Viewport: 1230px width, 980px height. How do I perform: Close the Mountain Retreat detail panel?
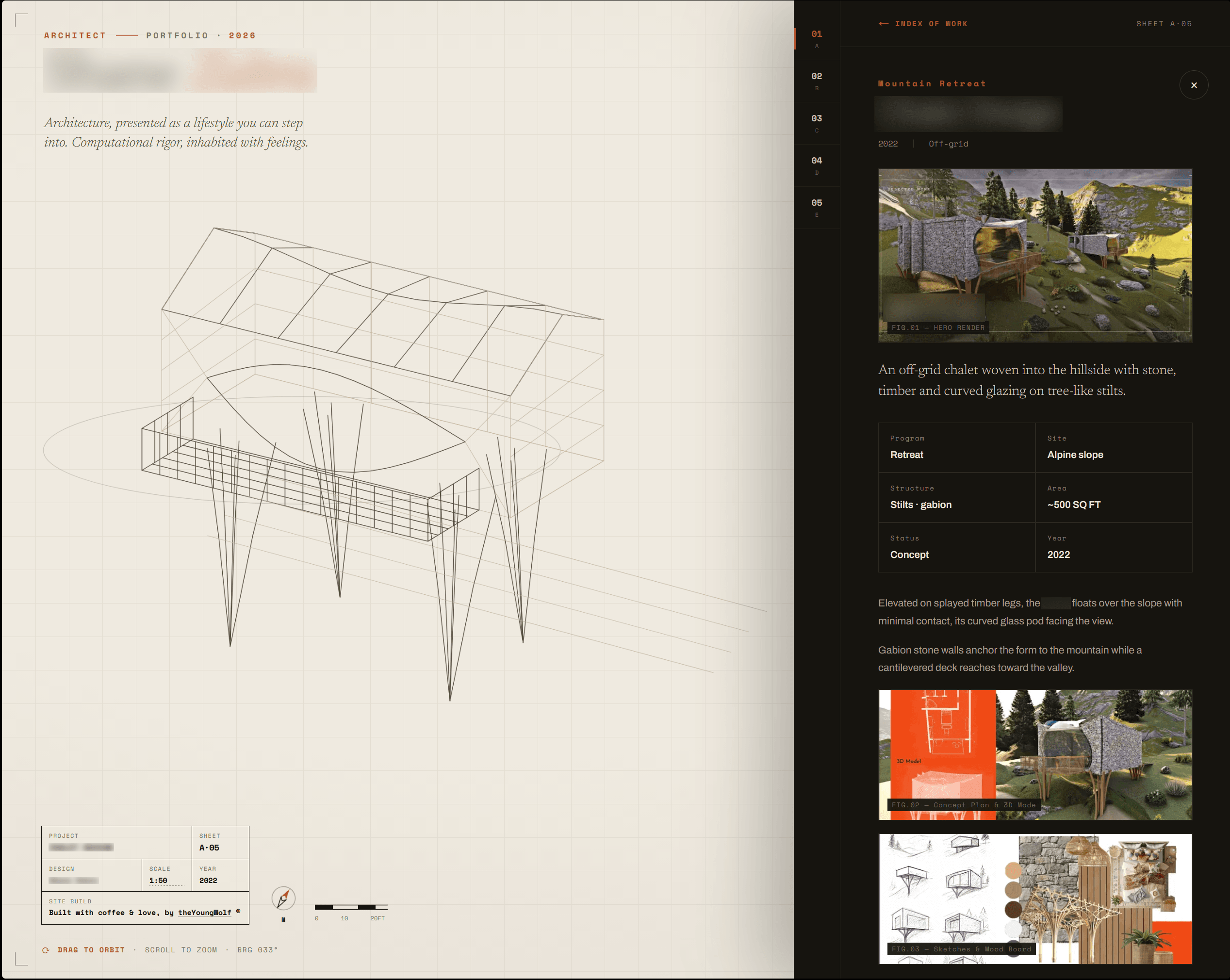[1194, 85]
